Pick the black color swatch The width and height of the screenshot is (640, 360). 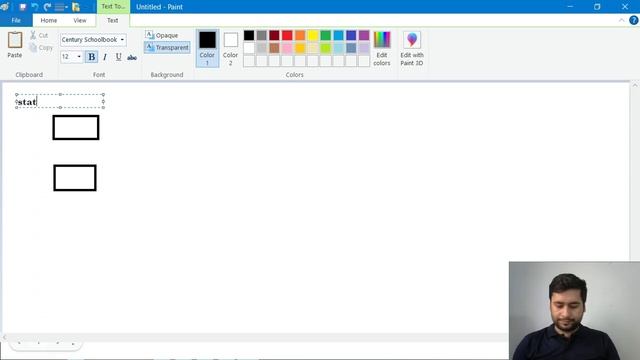[249, 36]
